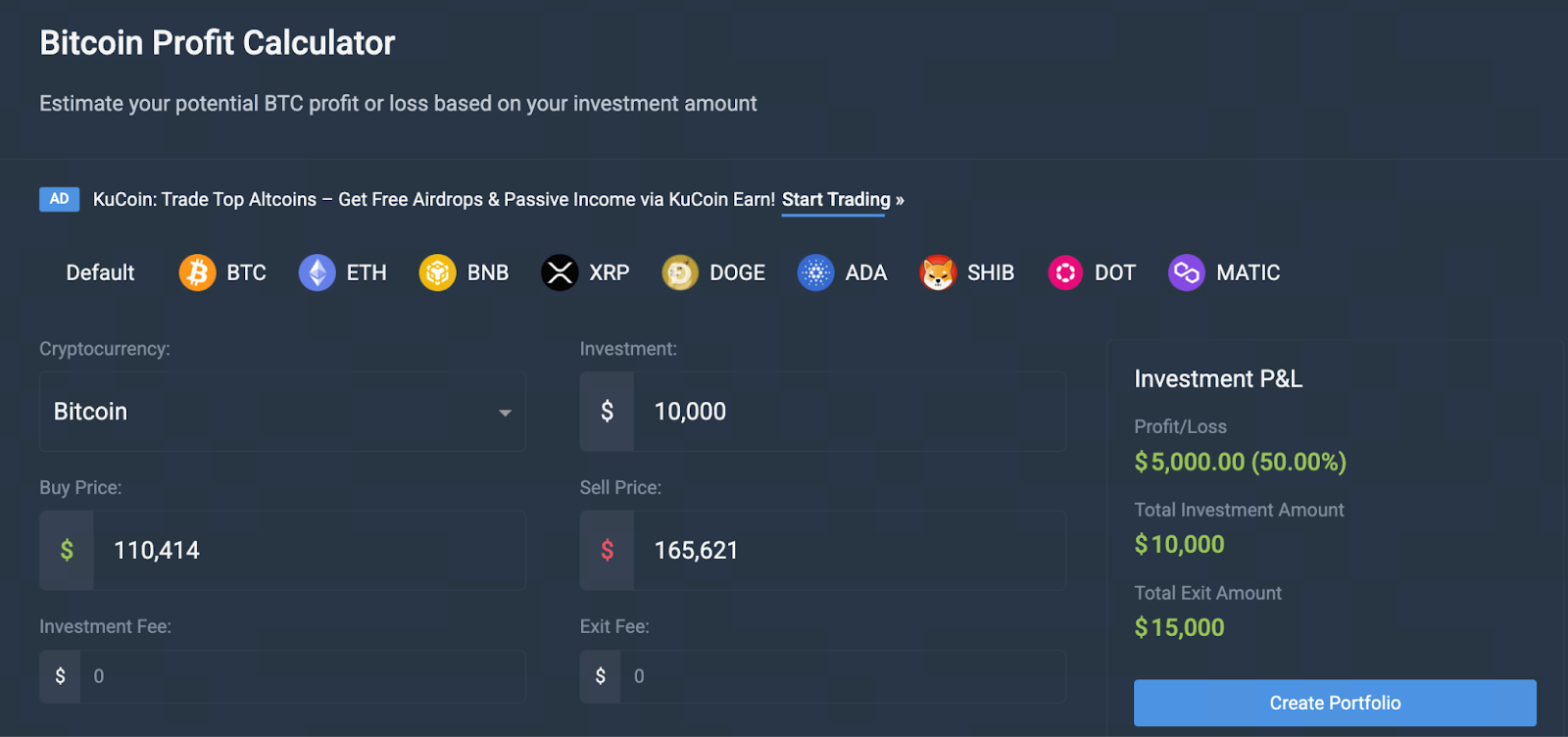Choose the ETH Ethereum icon
The image size is (1568, 737).
point(317,272)
